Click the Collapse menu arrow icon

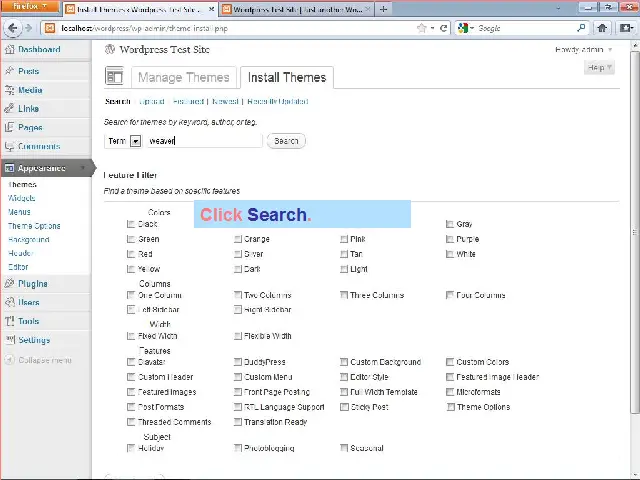pos(9,360)
